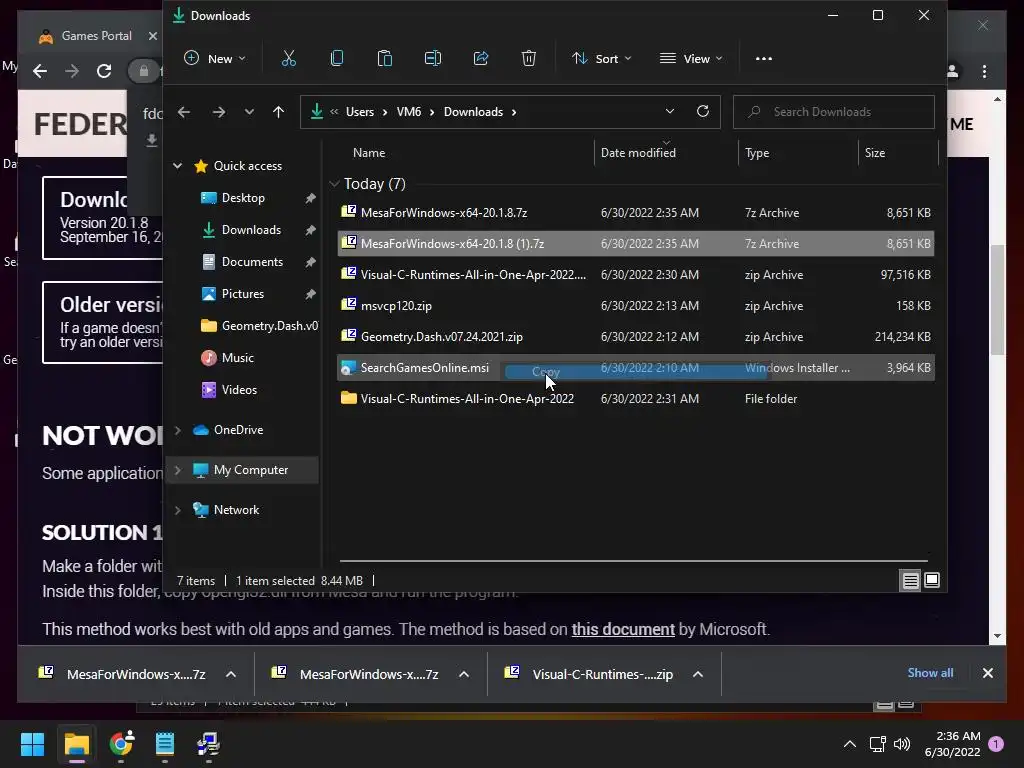Show hidden tray icons chevron

point(850,744)
